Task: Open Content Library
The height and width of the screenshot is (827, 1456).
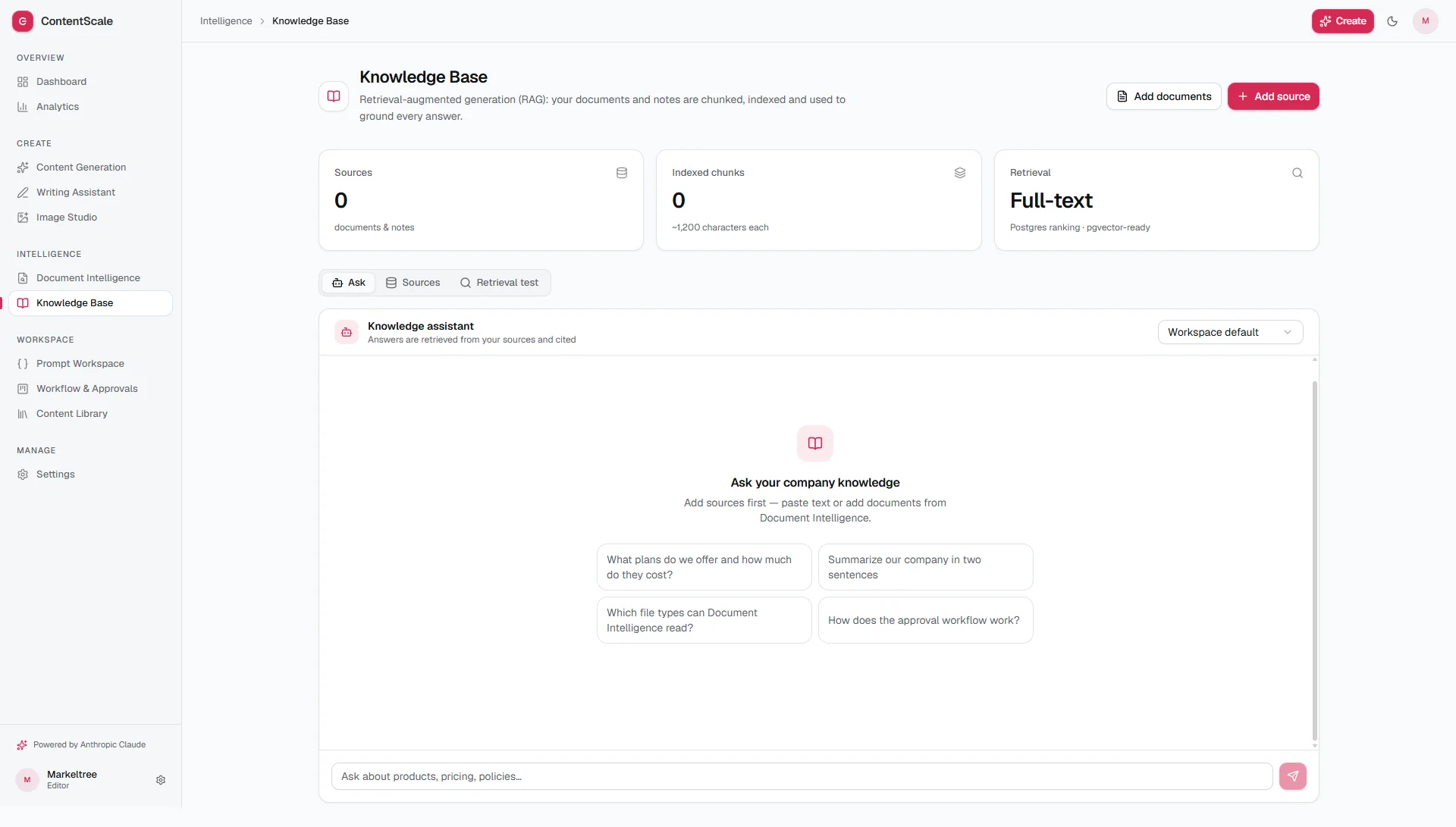Action: click(90, 414)
